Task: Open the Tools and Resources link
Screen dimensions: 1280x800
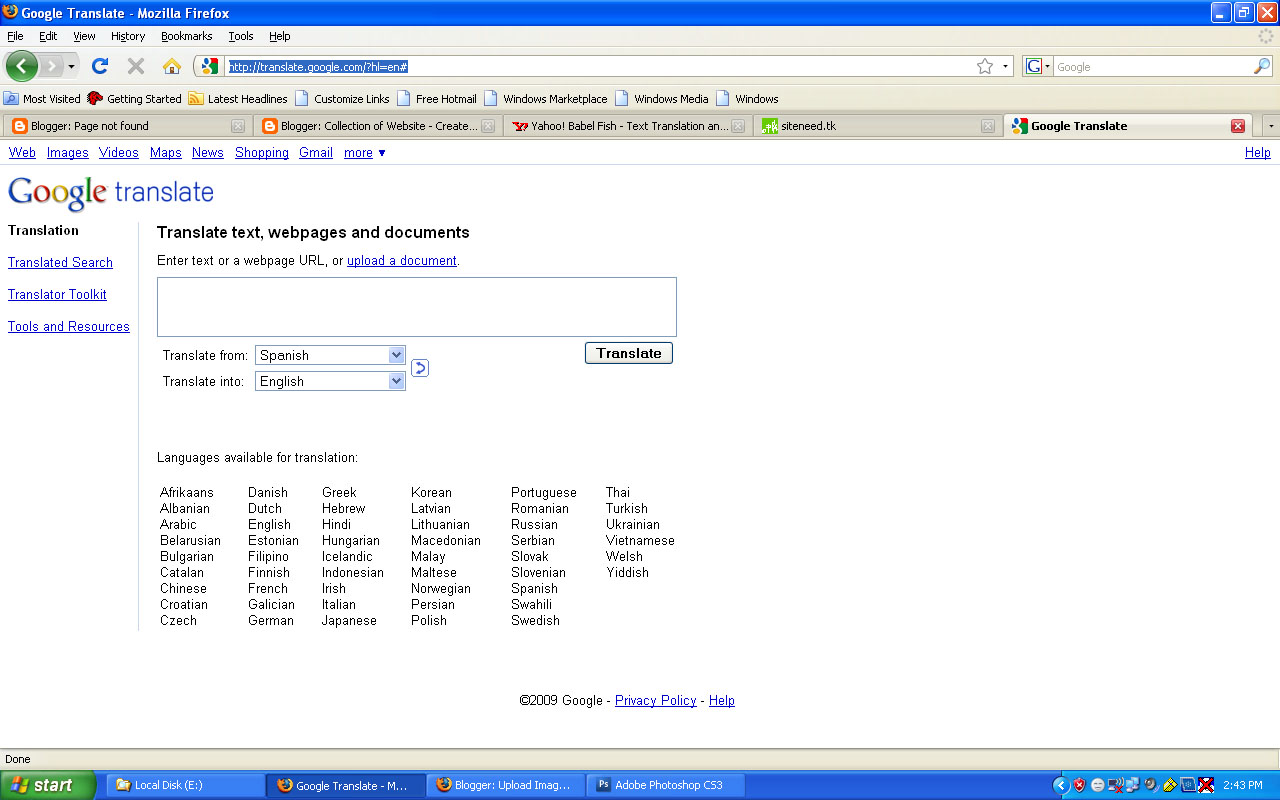Action: coord(69,327)
